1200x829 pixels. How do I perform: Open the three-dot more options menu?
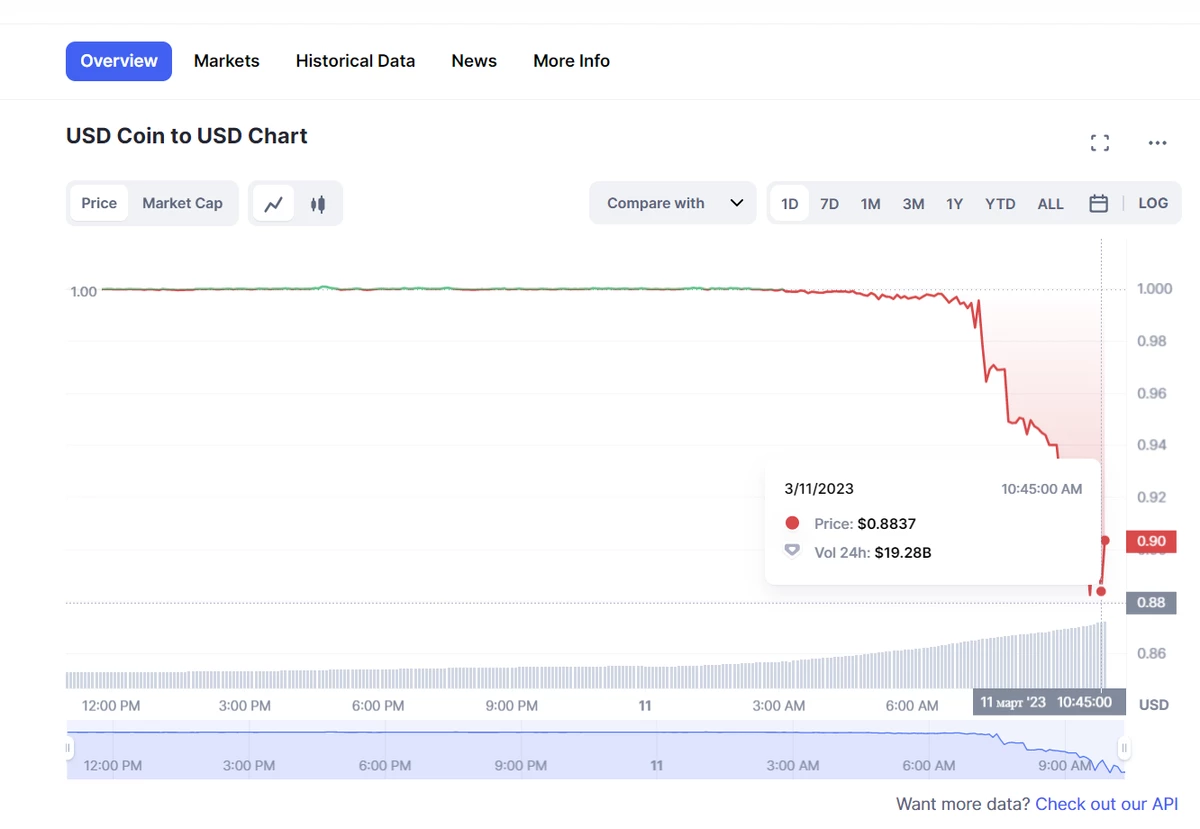pos(1157,143)
